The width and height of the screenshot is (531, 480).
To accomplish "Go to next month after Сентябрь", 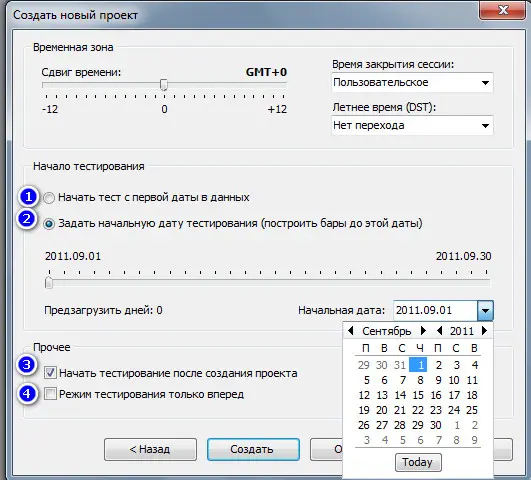I will coord(423,331).
